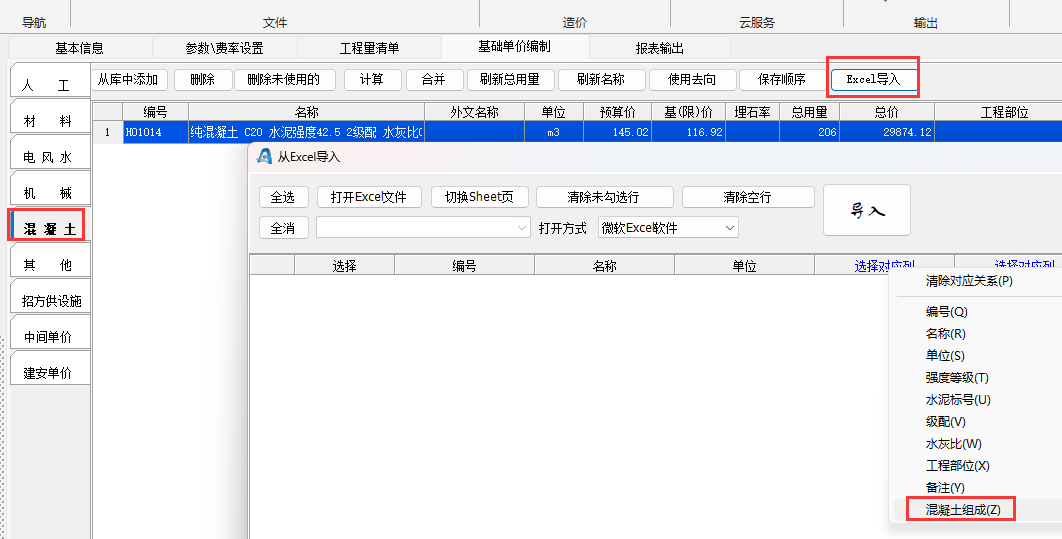Switch to the 工程量清单 tab
Image resolution: width=1062 pixels, height=539 pixels.
pos(369,48)
